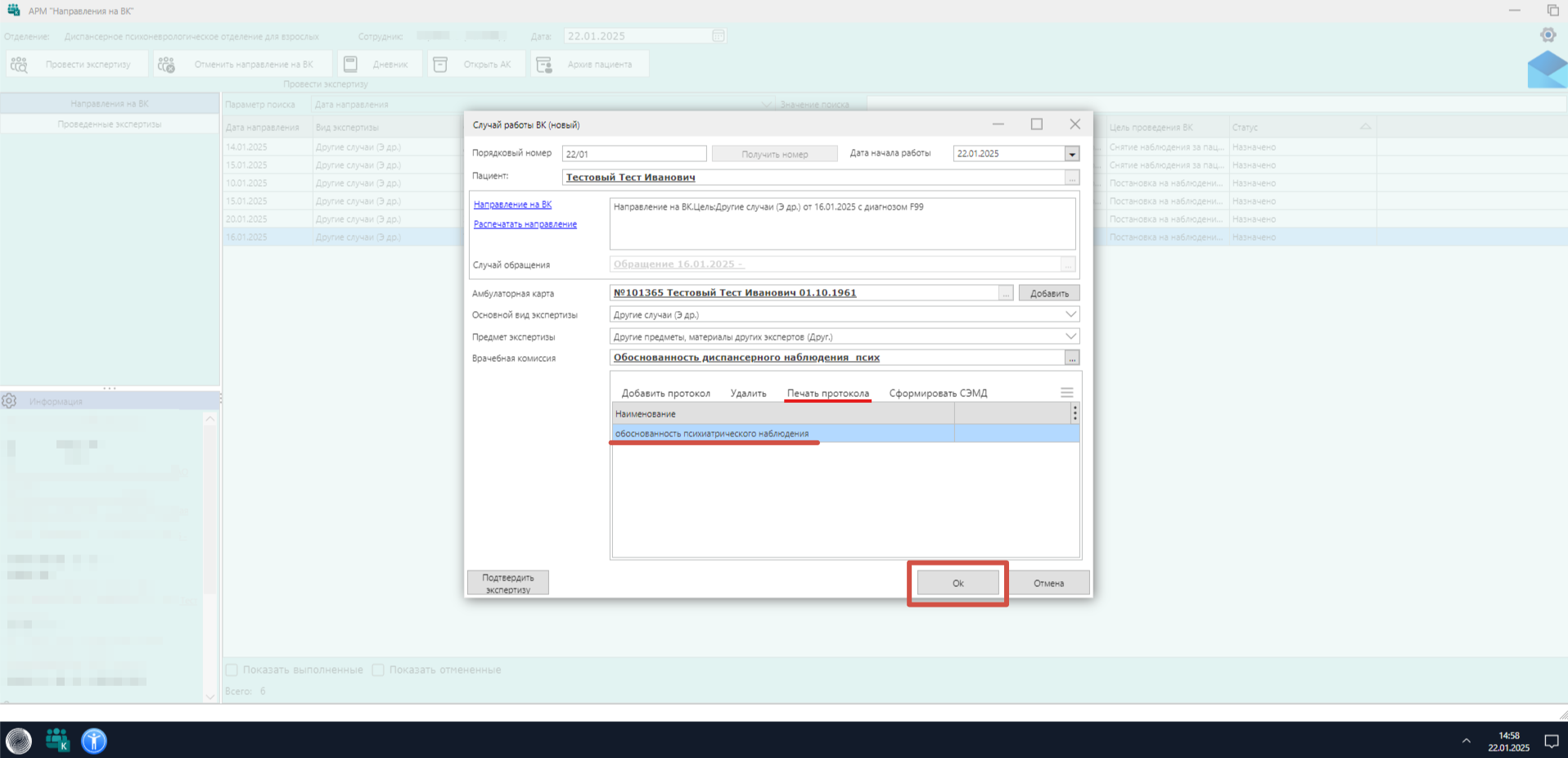Show hidden tray icons chevron
The height and width of the screenshot is (758, 1568).
(1467, 741)
